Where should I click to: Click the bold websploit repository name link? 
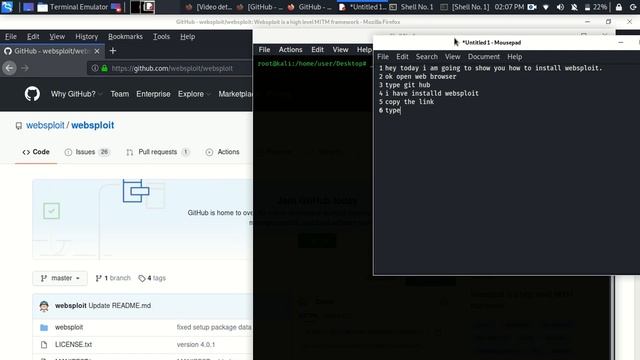pos(93,125)
